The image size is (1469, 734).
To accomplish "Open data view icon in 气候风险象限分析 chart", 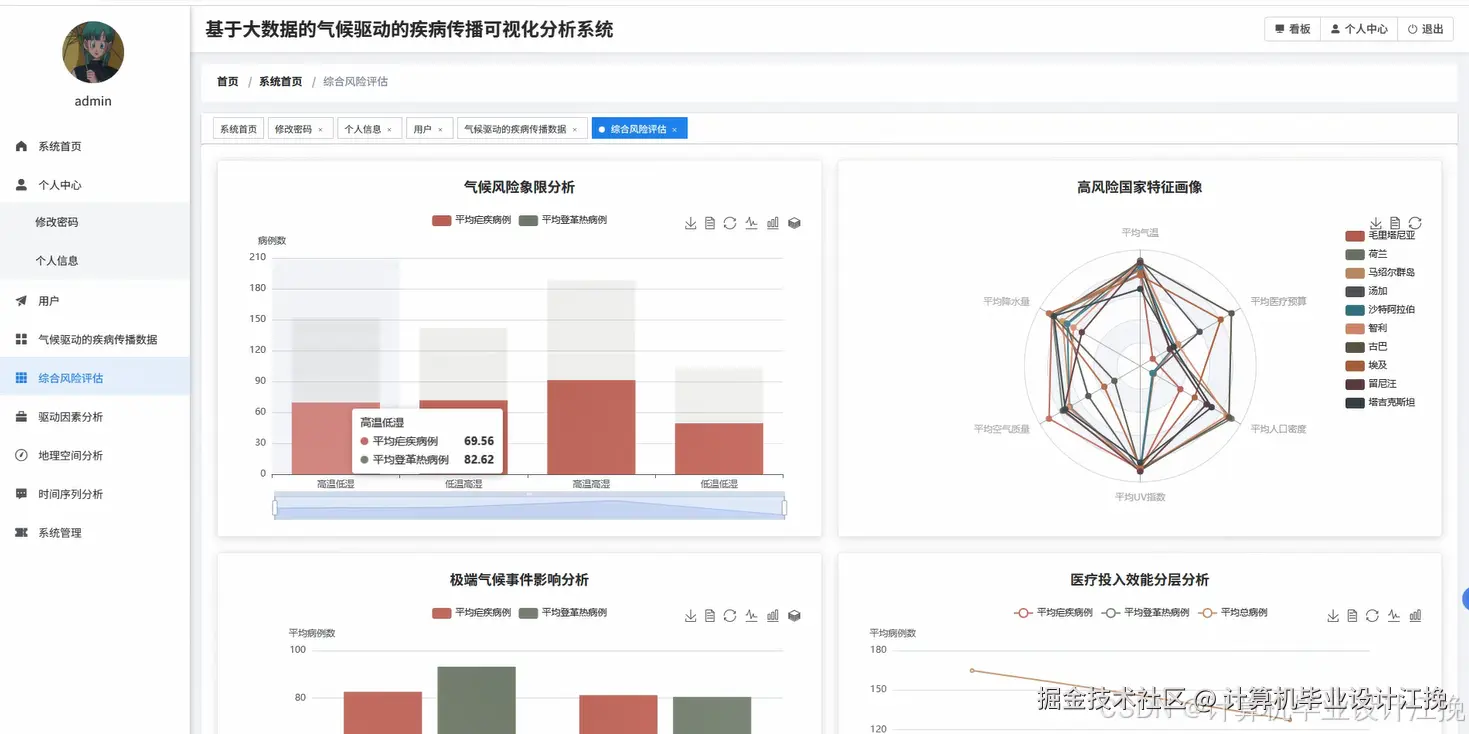I will [x=710, y=223].
